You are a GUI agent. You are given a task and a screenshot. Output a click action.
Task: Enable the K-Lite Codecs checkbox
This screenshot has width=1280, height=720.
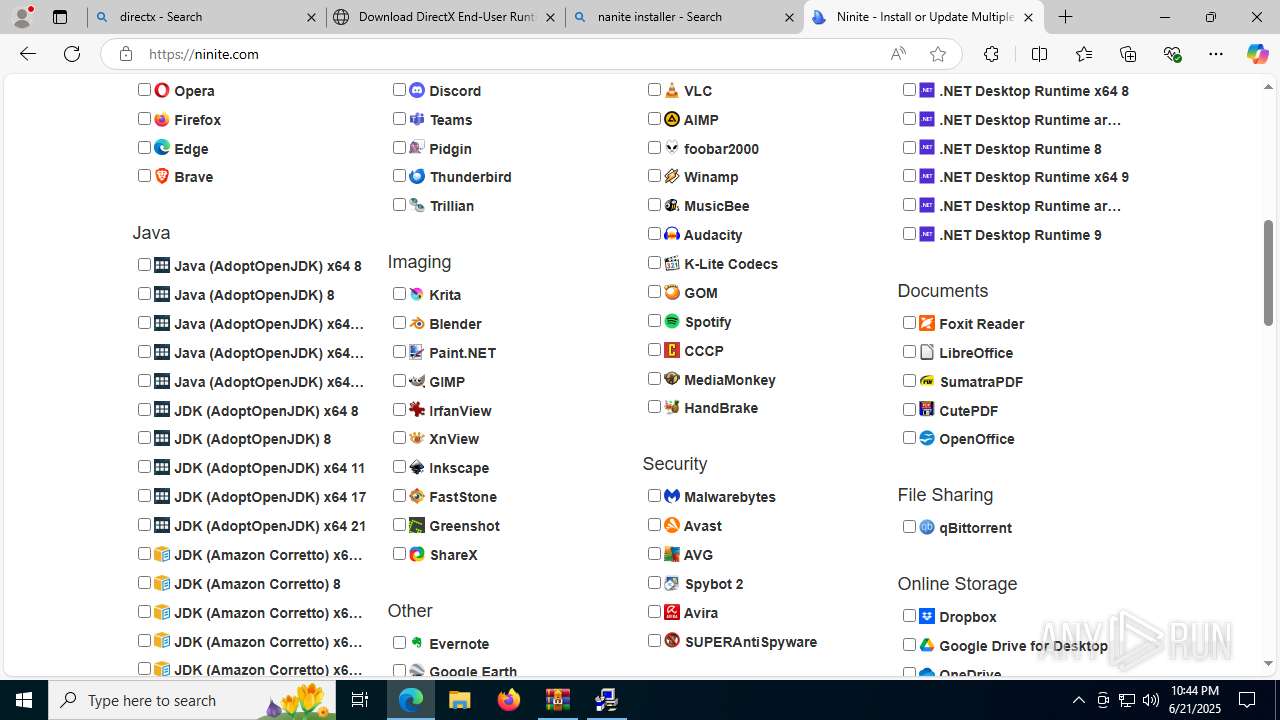tap(654, 263)
